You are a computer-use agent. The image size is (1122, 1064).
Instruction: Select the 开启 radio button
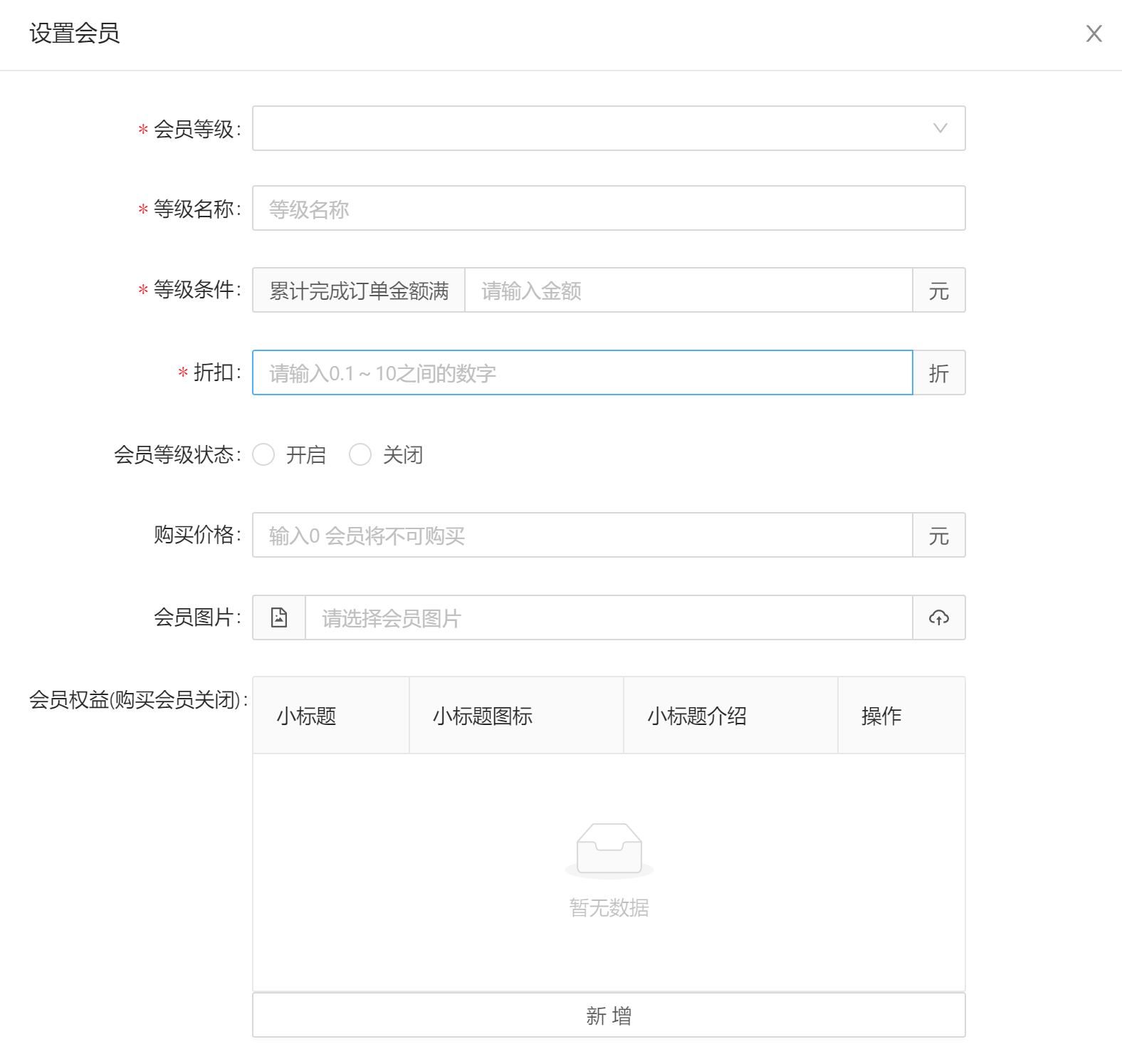click(x=264, y=454)
